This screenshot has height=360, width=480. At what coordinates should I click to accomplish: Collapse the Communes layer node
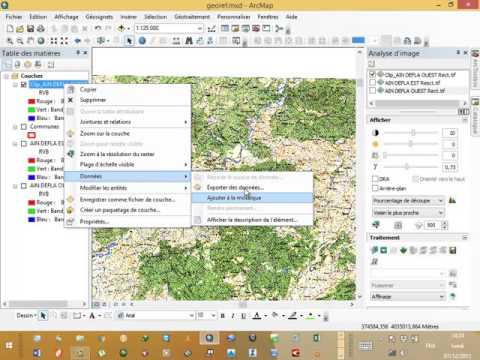tap(15, 127)
